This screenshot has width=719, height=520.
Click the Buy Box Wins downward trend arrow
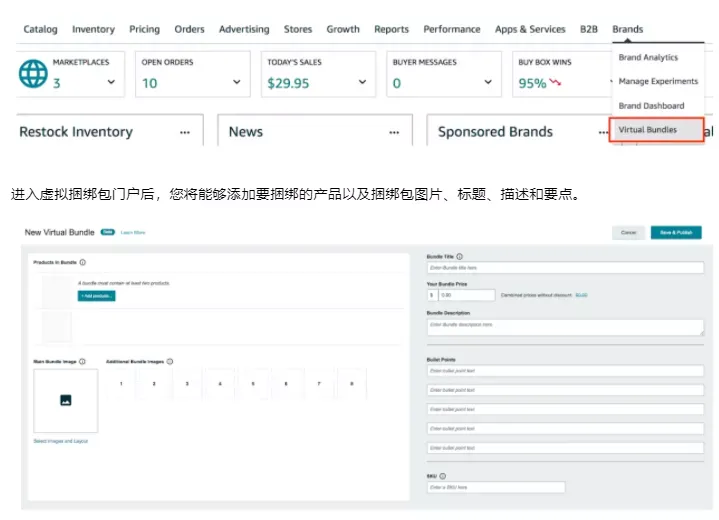click(555, 83)
